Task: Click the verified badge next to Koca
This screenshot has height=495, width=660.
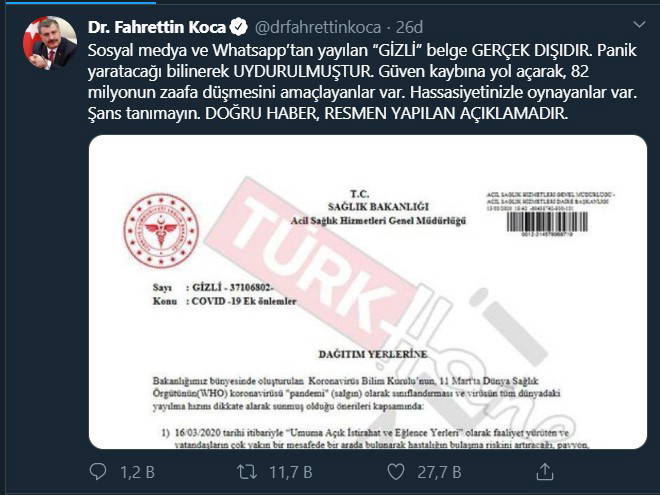Action: tap(239, 27)
